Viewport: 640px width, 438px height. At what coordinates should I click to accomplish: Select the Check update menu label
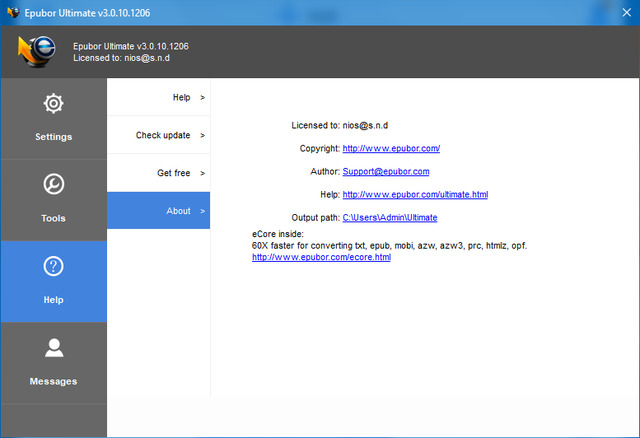(163, 135)
